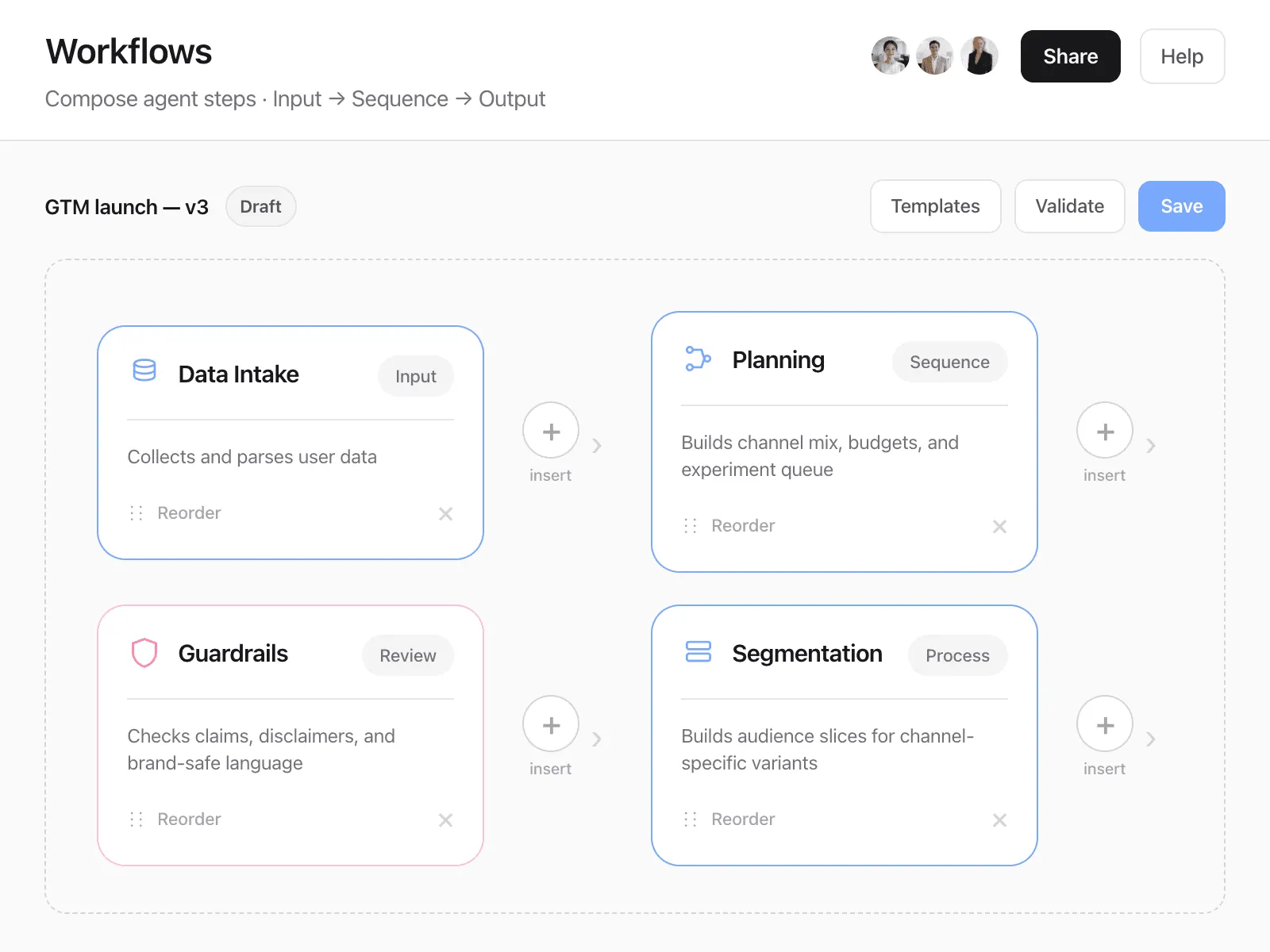Remove the Guardrails step
This screenshot has width=1270, height=952.
[x=446, y=820]
